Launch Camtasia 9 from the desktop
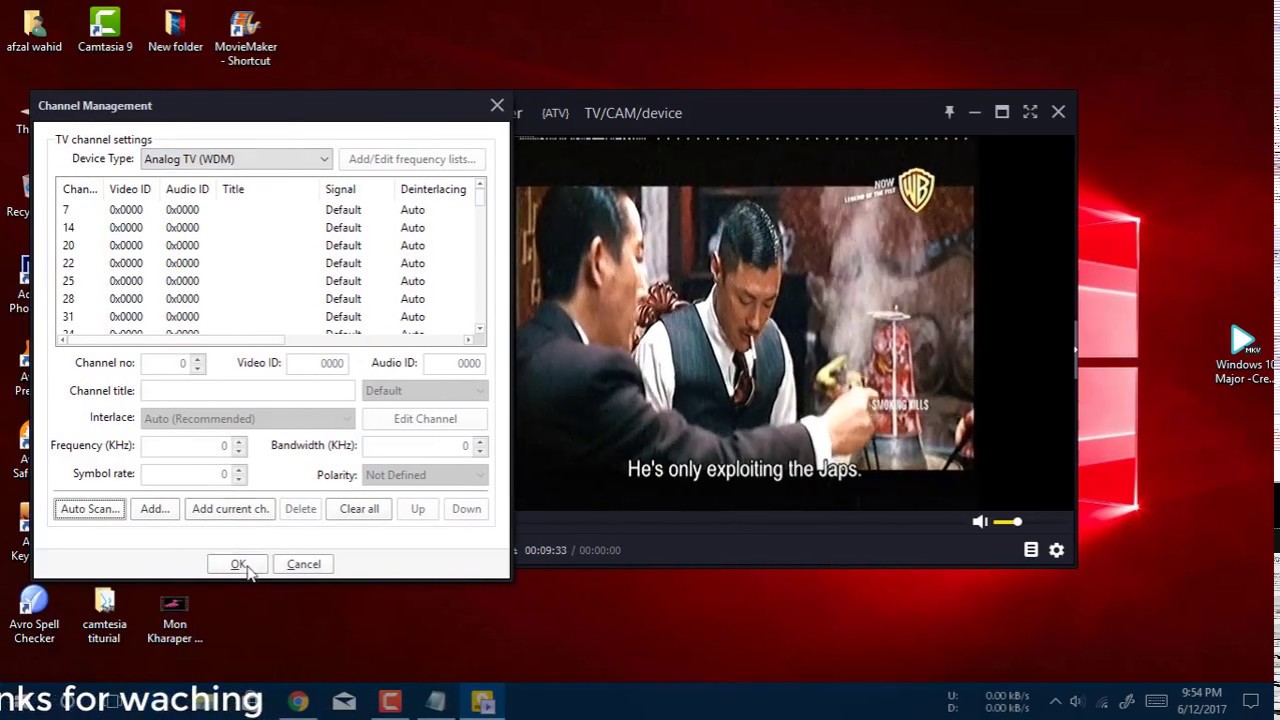1280x720 pixels. (x=105, y=30)
